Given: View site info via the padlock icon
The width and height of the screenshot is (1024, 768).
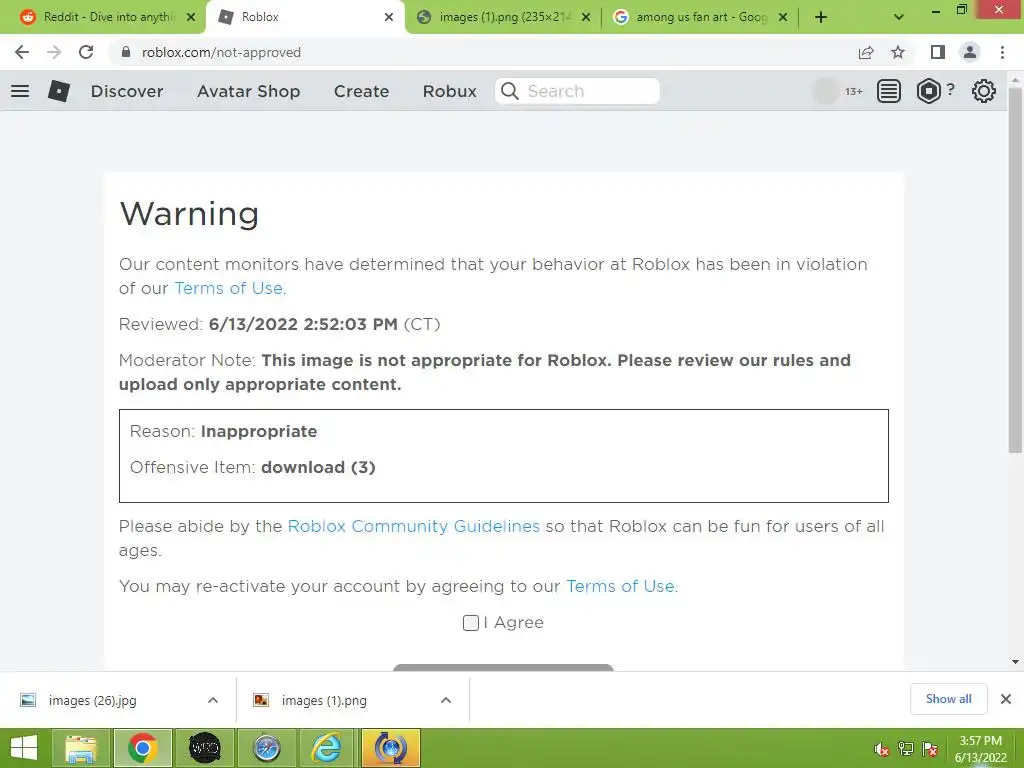Looking at the screenshot, I should click(126, 52).
